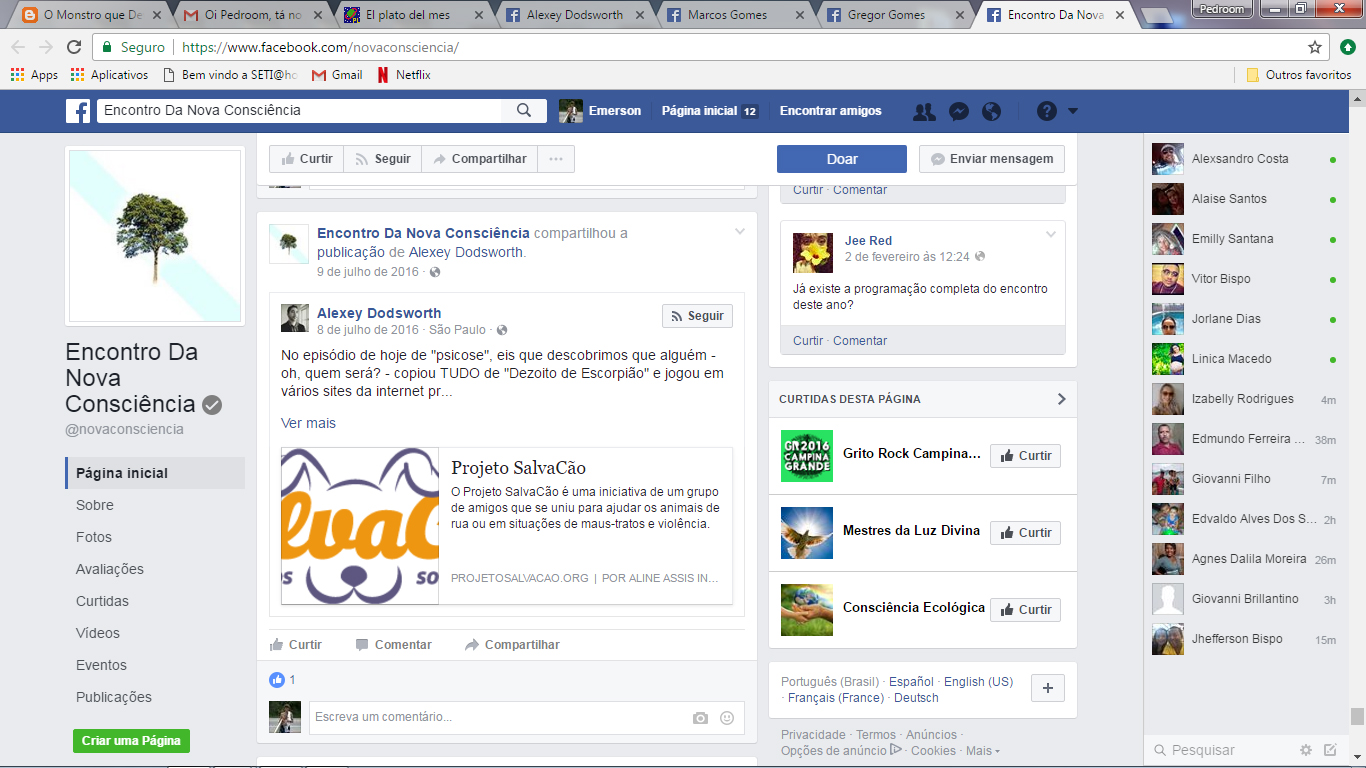
Task: Click the emoji icon in comment box
Action: pyautogui.click(x=727, y=718)
